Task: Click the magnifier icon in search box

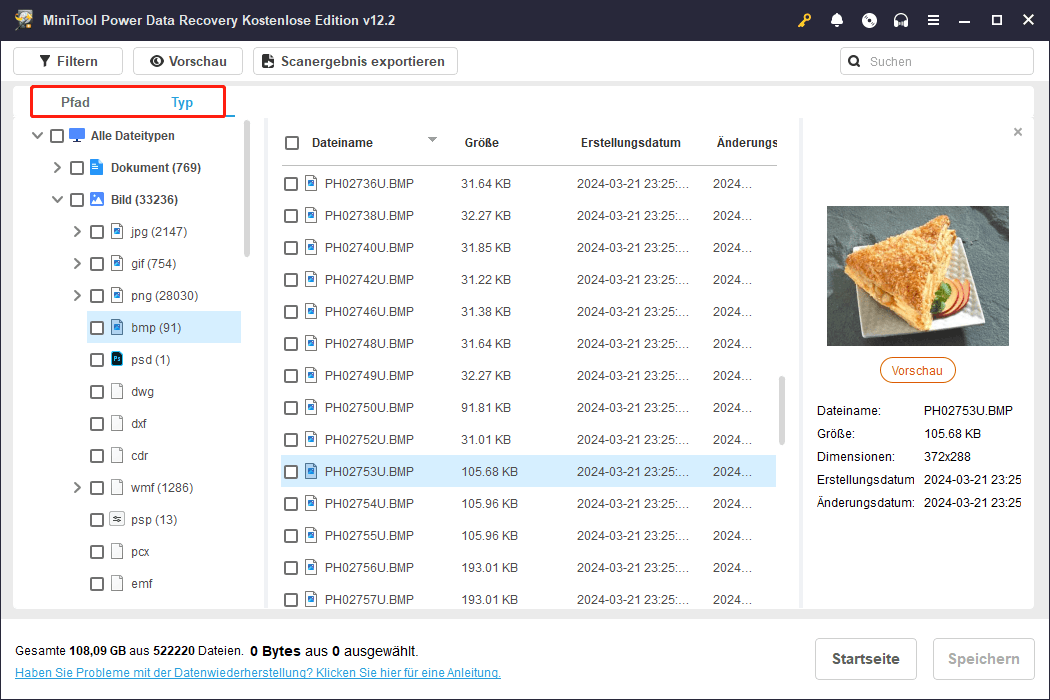Action: click(854, 62)
